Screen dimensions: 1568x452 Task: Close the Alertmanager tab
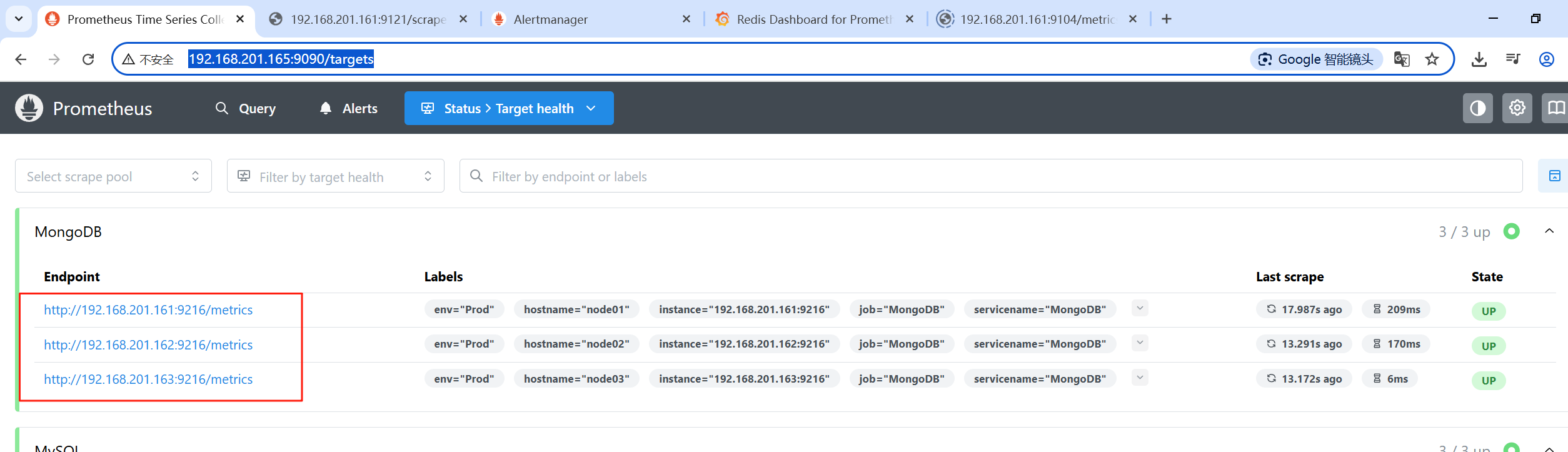click(x=686, y=19)
